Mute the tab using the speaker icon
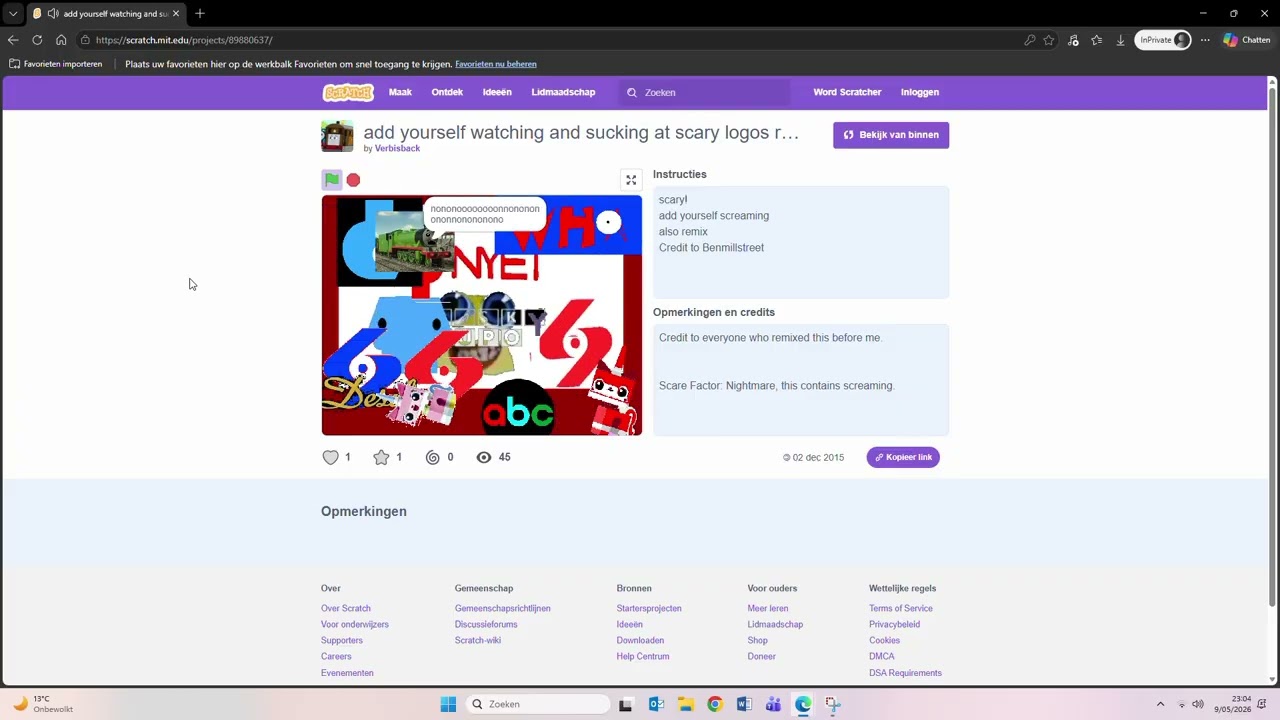The width and height of the screenshot is (1280, 720). click(52, 14)
